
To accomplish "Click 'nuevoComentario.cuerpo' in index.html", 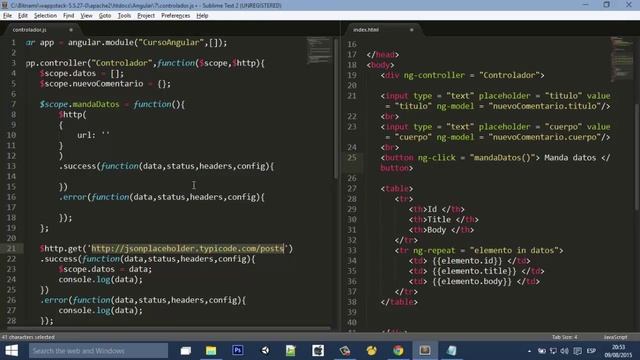I will pyautogui.click(x=545, y=137).
